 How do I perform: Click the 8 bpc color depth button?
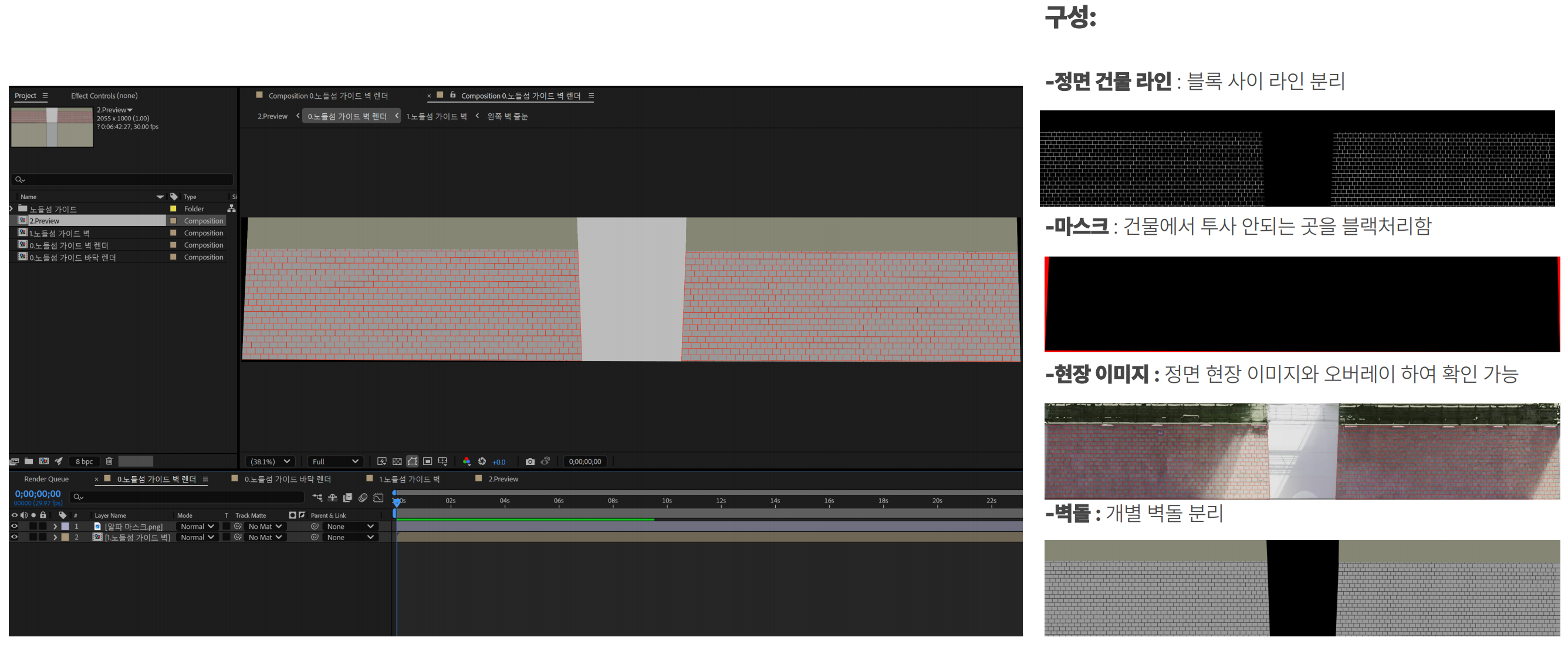coord(85,461)
